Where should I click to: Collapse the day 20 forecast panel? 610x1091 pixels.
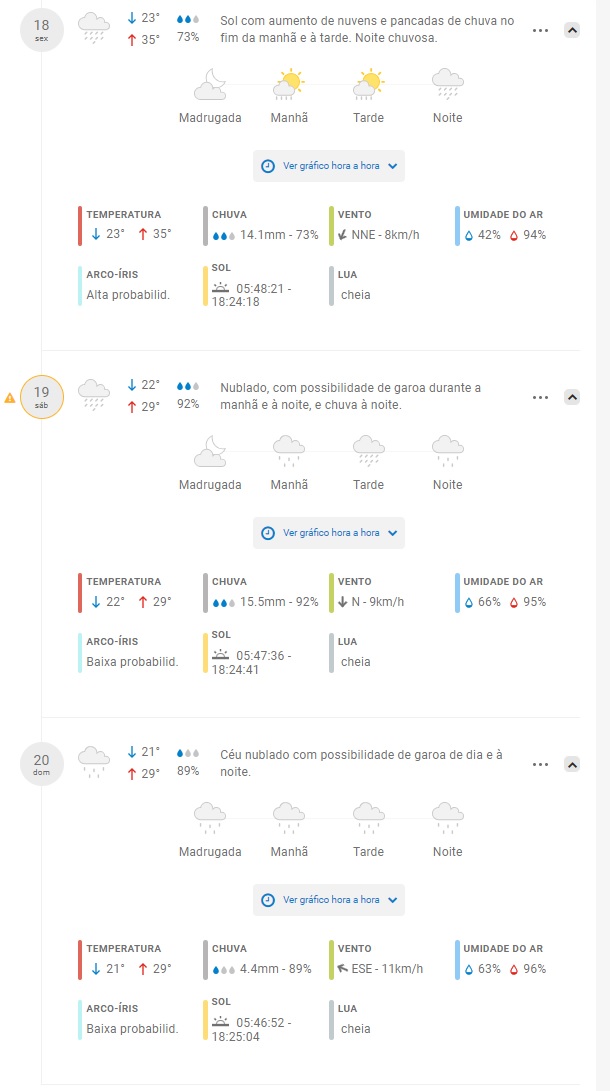click(572, 765)
